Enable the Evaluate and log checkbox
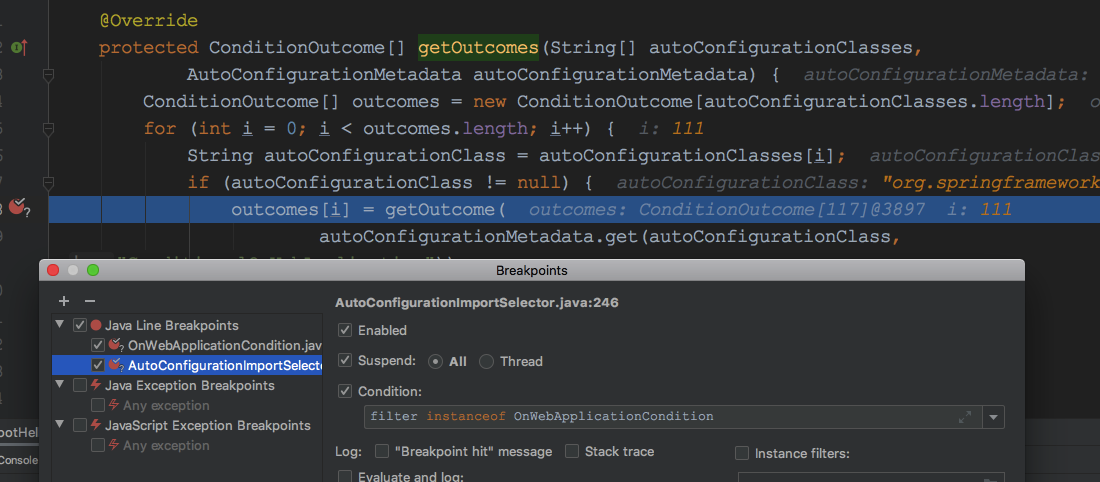The height and width of the screenshot is (482, 1100). (345, 476)
